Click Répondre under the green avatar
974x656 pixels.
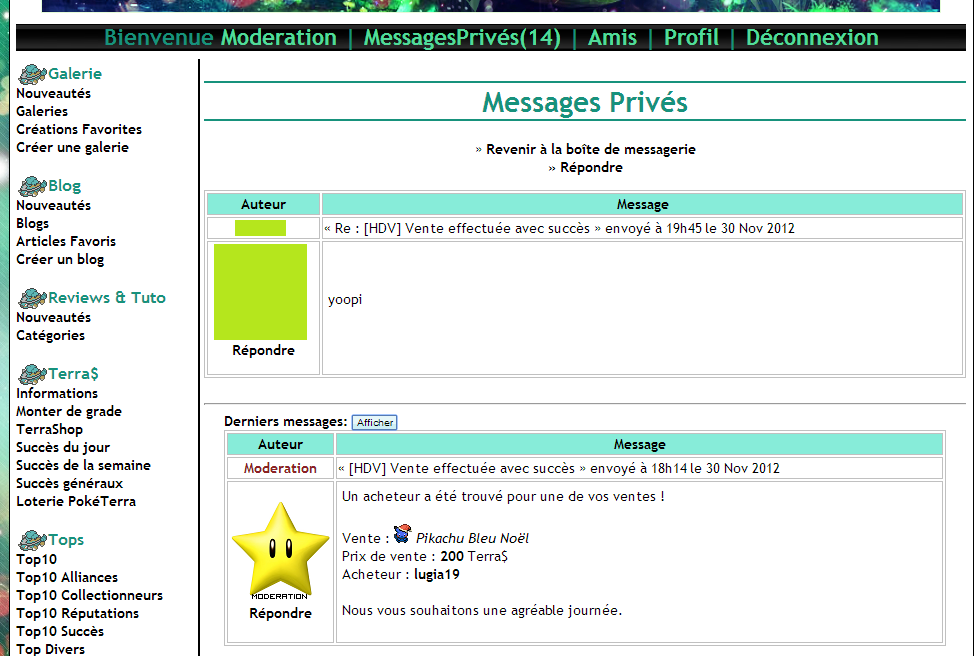pyautogui.click(x=263, y=350)
